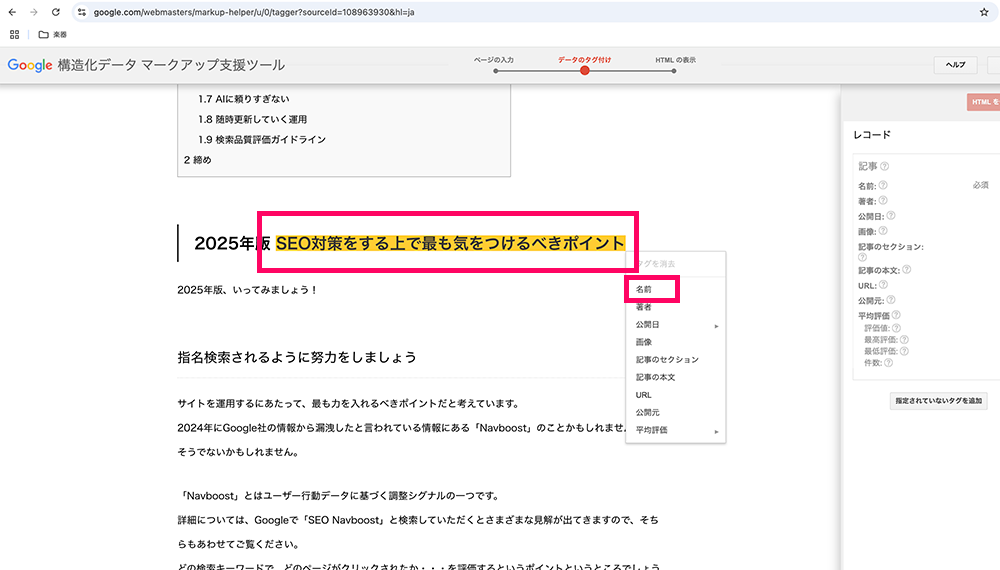
Task: Open help icon beside 公開日 field
Action: coord(891,216)
